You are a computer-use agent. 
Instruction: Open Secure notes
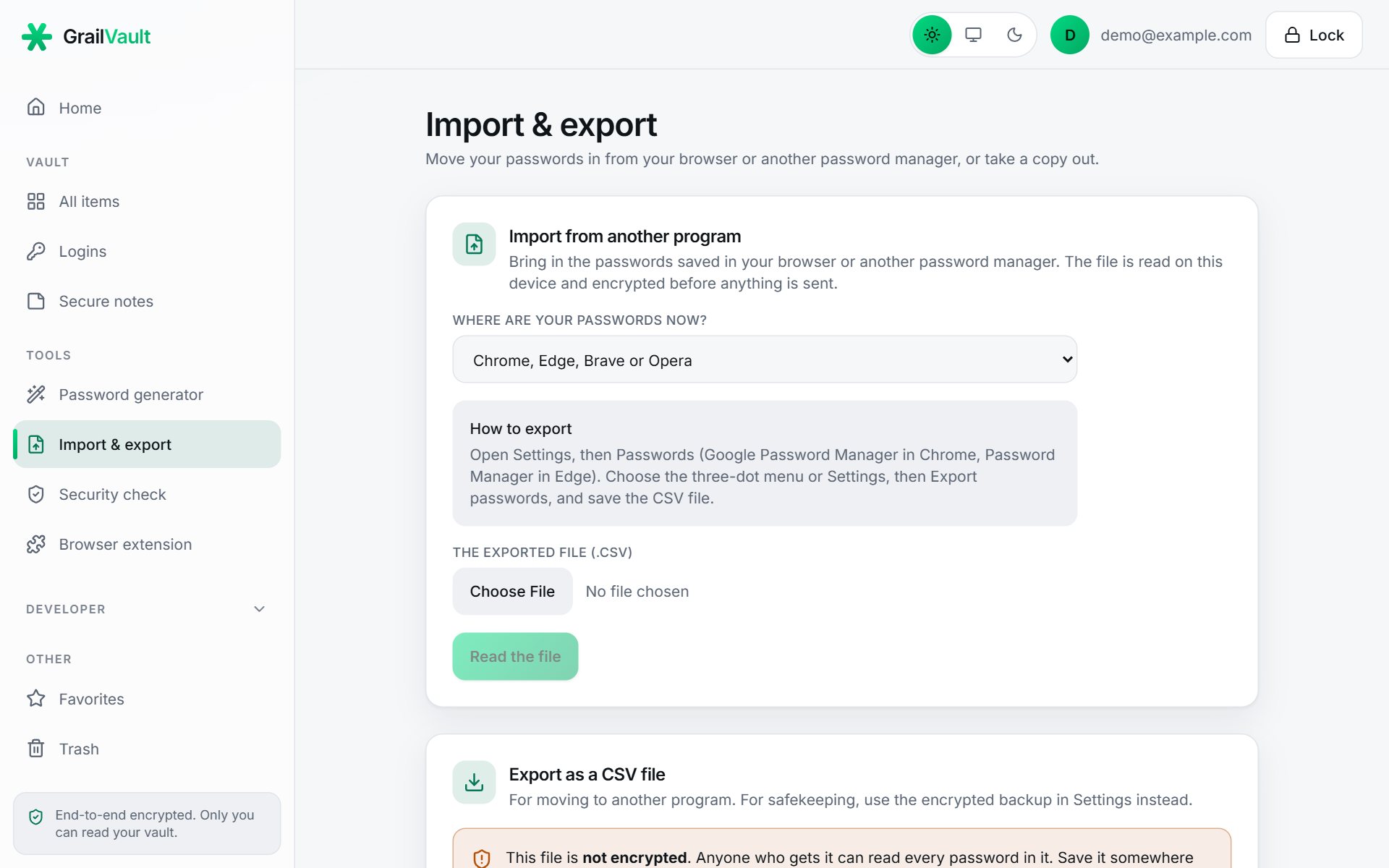147,301
